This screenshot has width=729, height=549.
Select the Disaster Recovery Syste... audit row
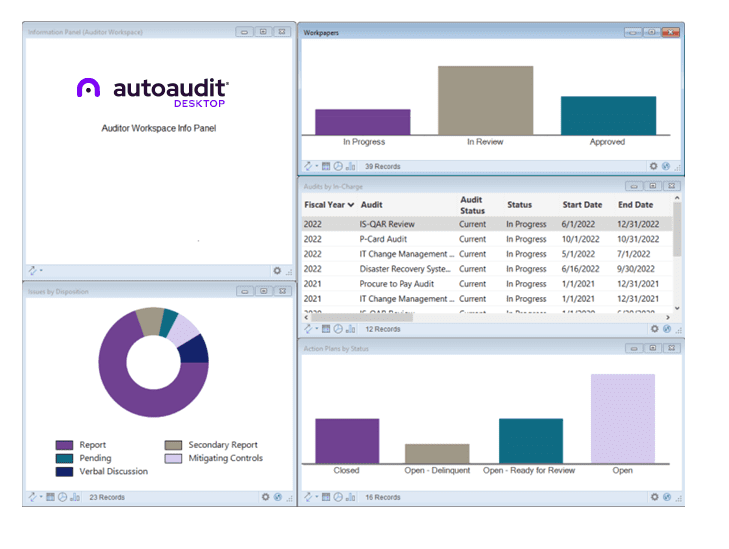pos(487,269)
